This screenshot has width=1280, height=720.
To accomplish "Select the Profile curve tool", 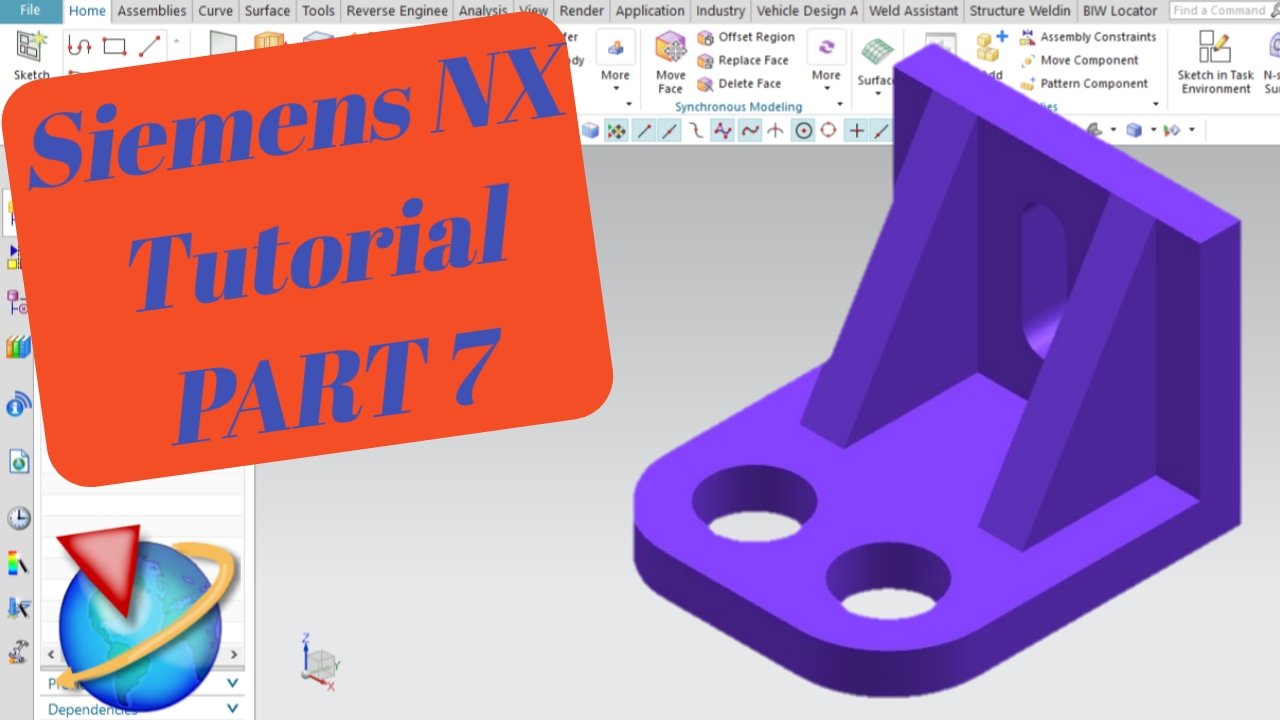I will (x=80, y=46).
